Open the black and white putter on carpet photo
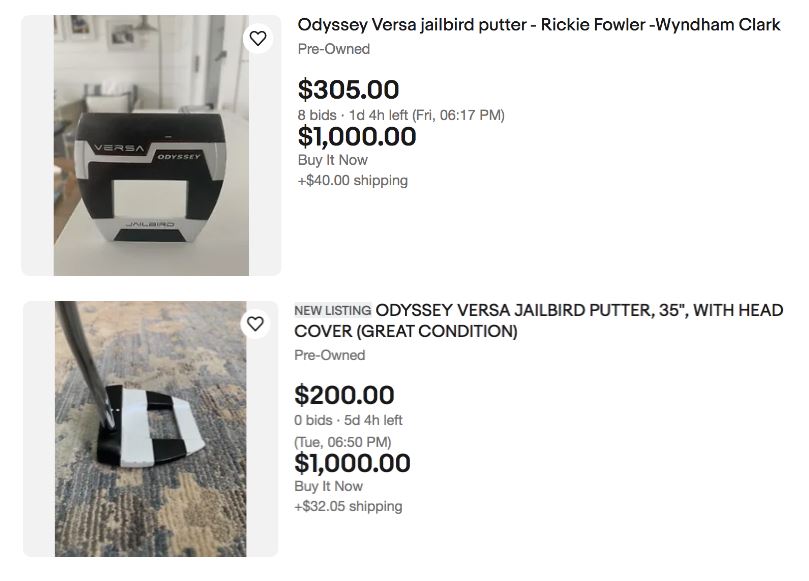The width and height of the screenshot is (809, 581). pos(150,428)
